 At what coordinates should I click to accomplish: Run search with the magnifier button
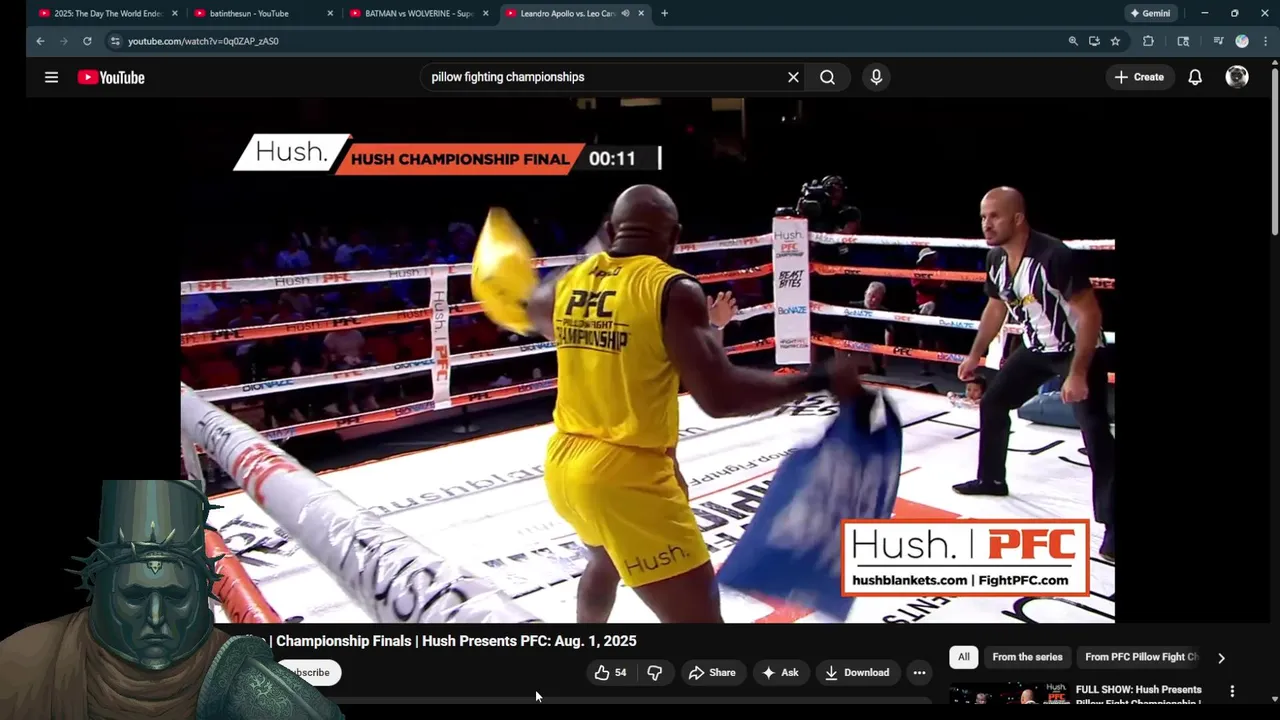(x=827, y=77)
